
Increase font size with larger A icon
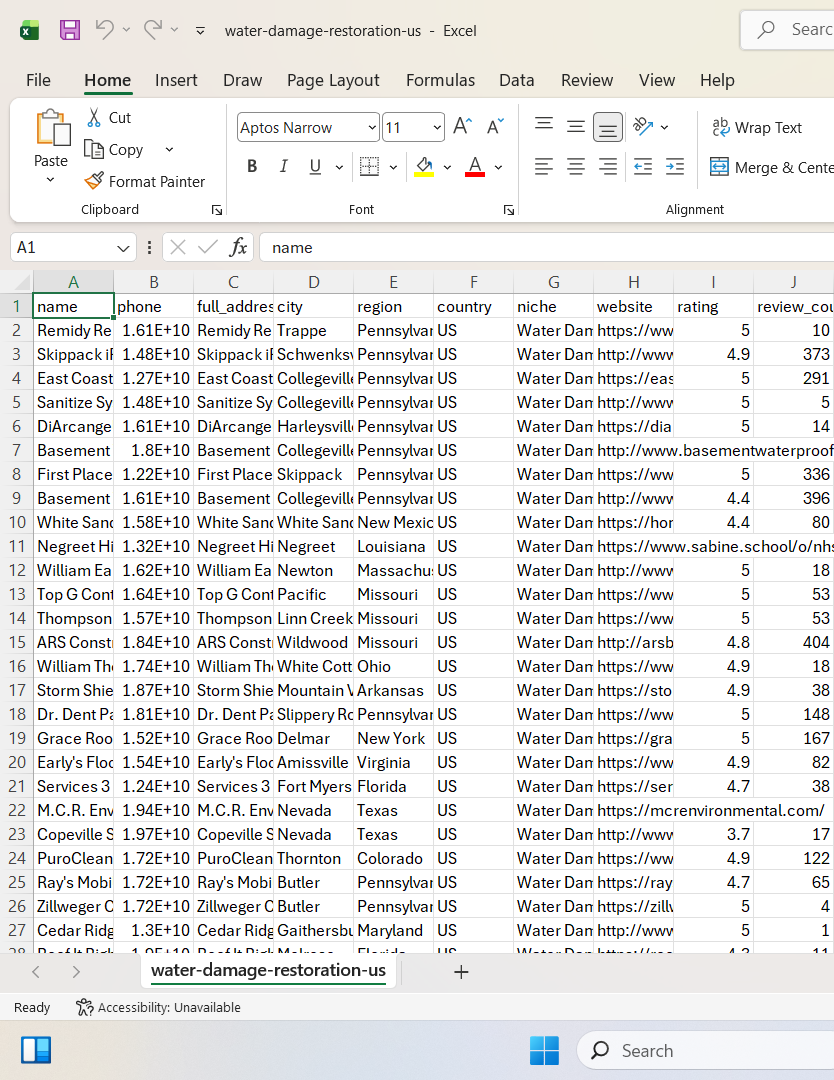coord(462,127)
